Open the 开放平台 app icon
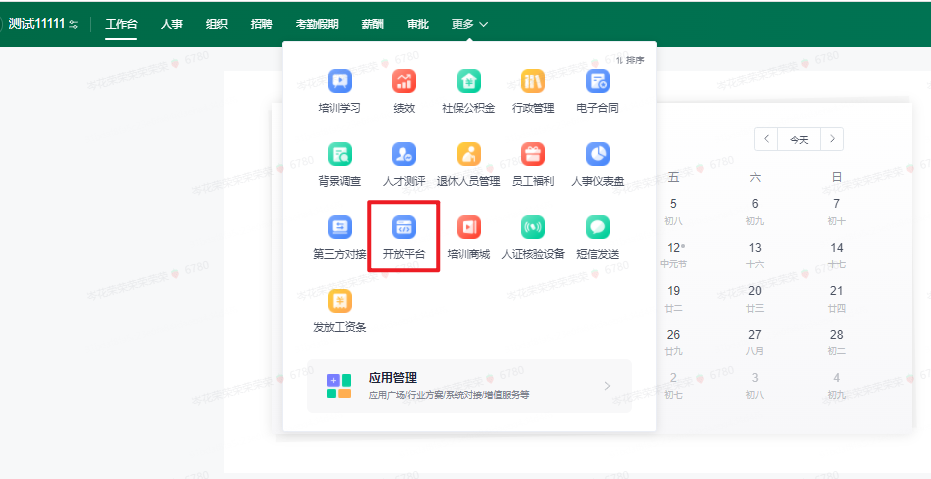This screenshot has width=931, height=479. click(x=404, y=227)
